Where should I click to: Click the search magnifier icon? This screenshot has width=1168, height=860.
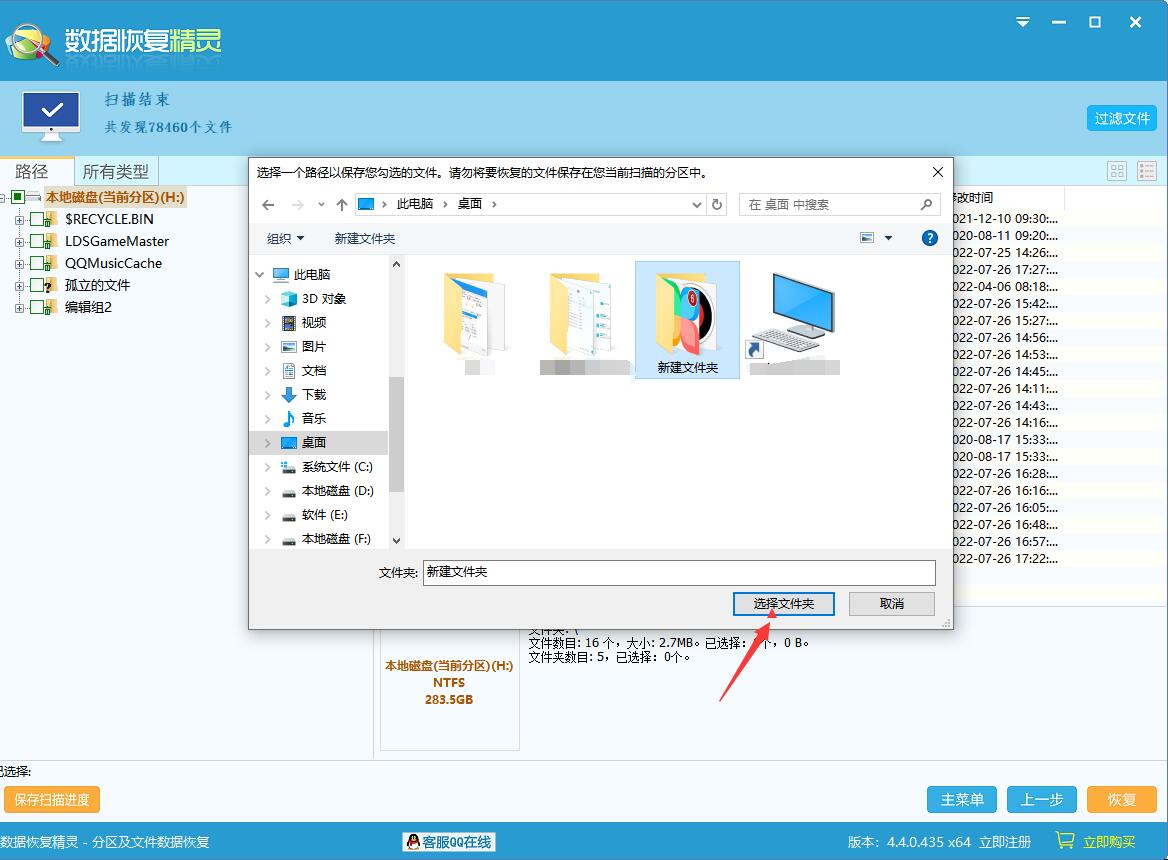click(x=926, y=204)
